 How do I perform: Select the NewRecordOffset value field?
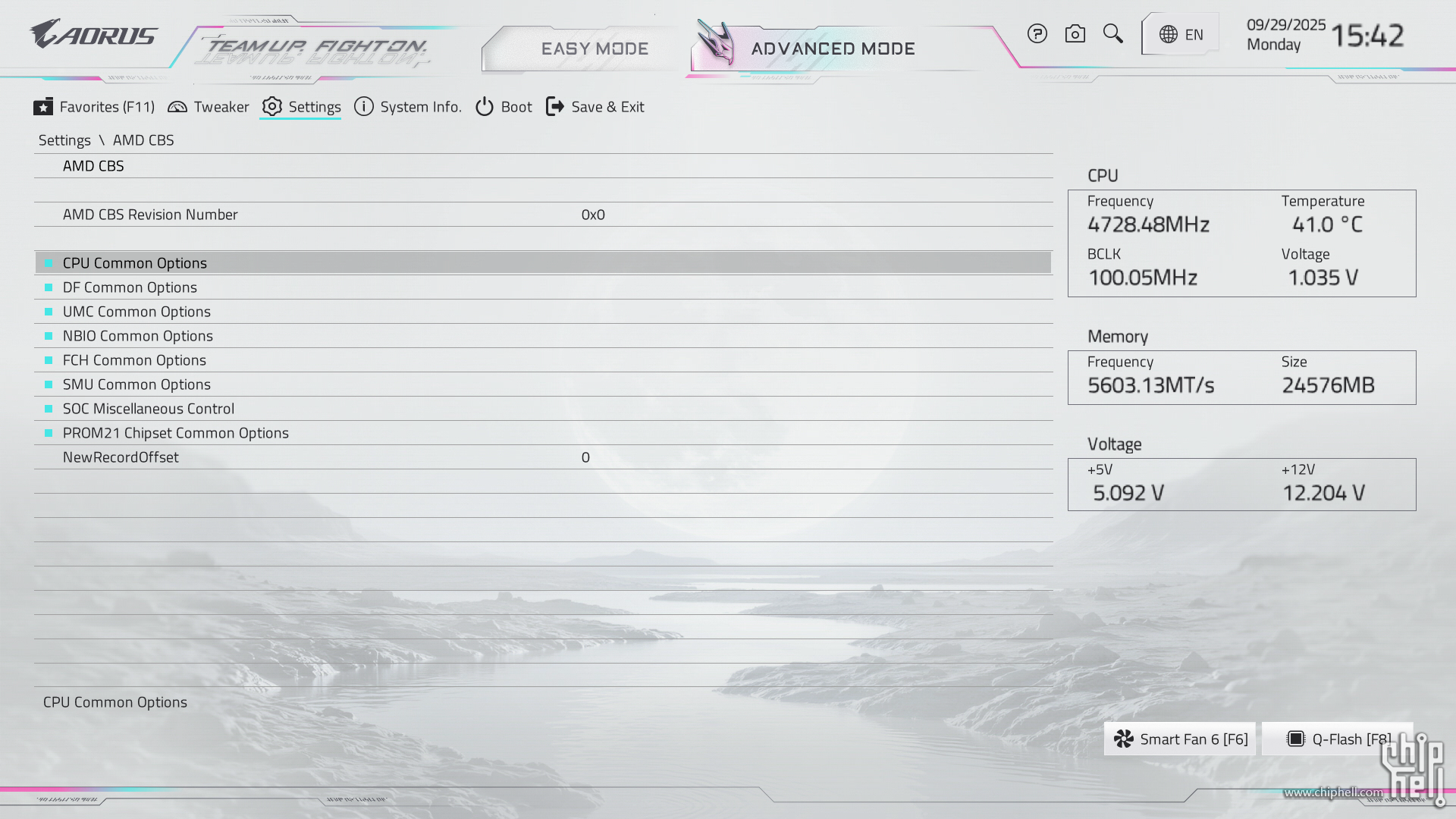(585, 457)
